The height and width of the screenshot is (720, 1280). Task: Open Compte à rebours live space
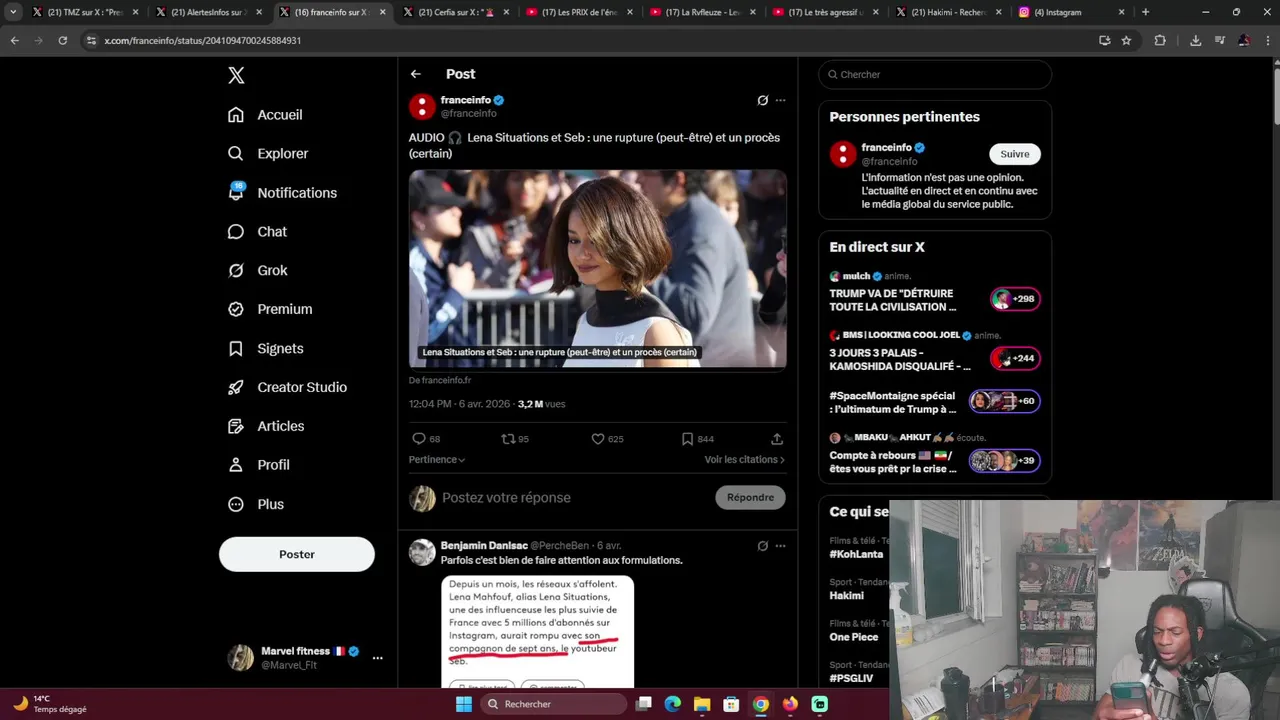tap(935, 455)
